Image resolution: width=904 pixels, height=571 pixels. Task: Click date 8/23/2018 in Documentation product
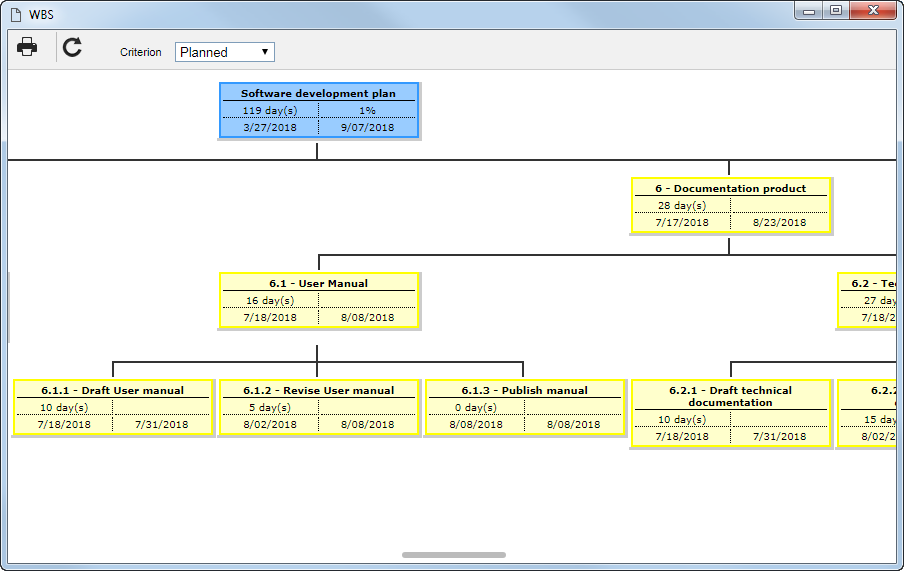779,223
